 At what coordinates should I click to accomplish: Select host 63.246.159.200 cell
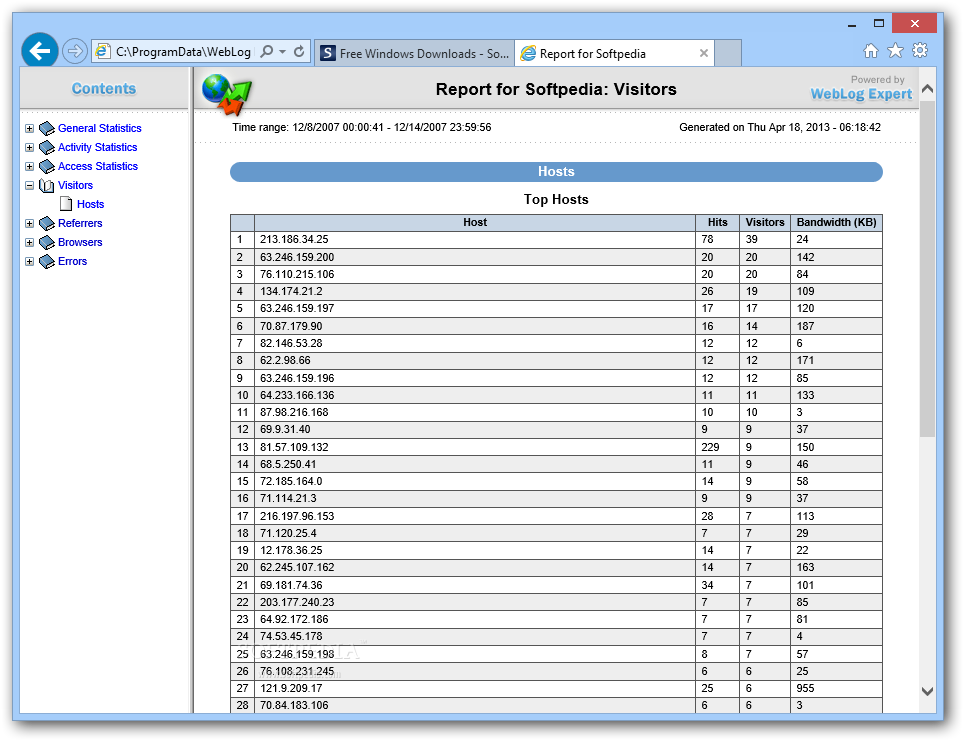475,257
